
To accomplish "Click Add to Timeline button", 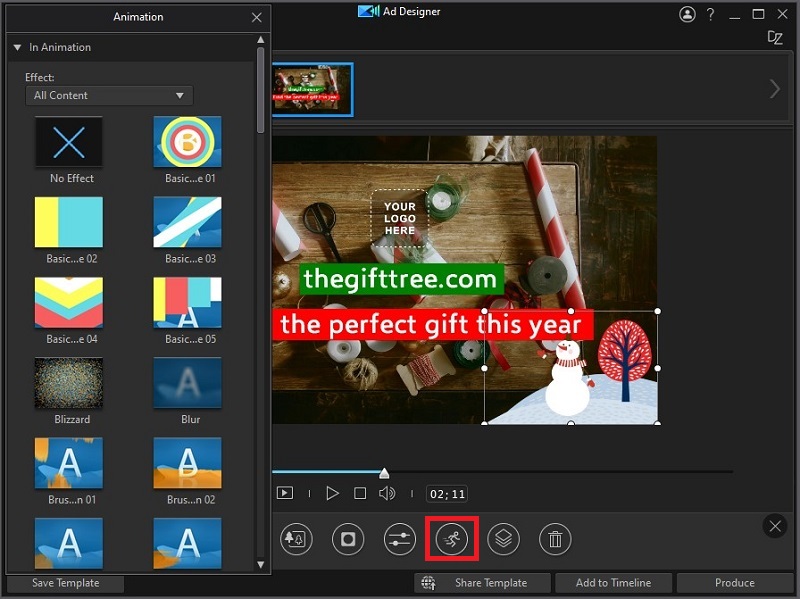I will pos(613,583).
